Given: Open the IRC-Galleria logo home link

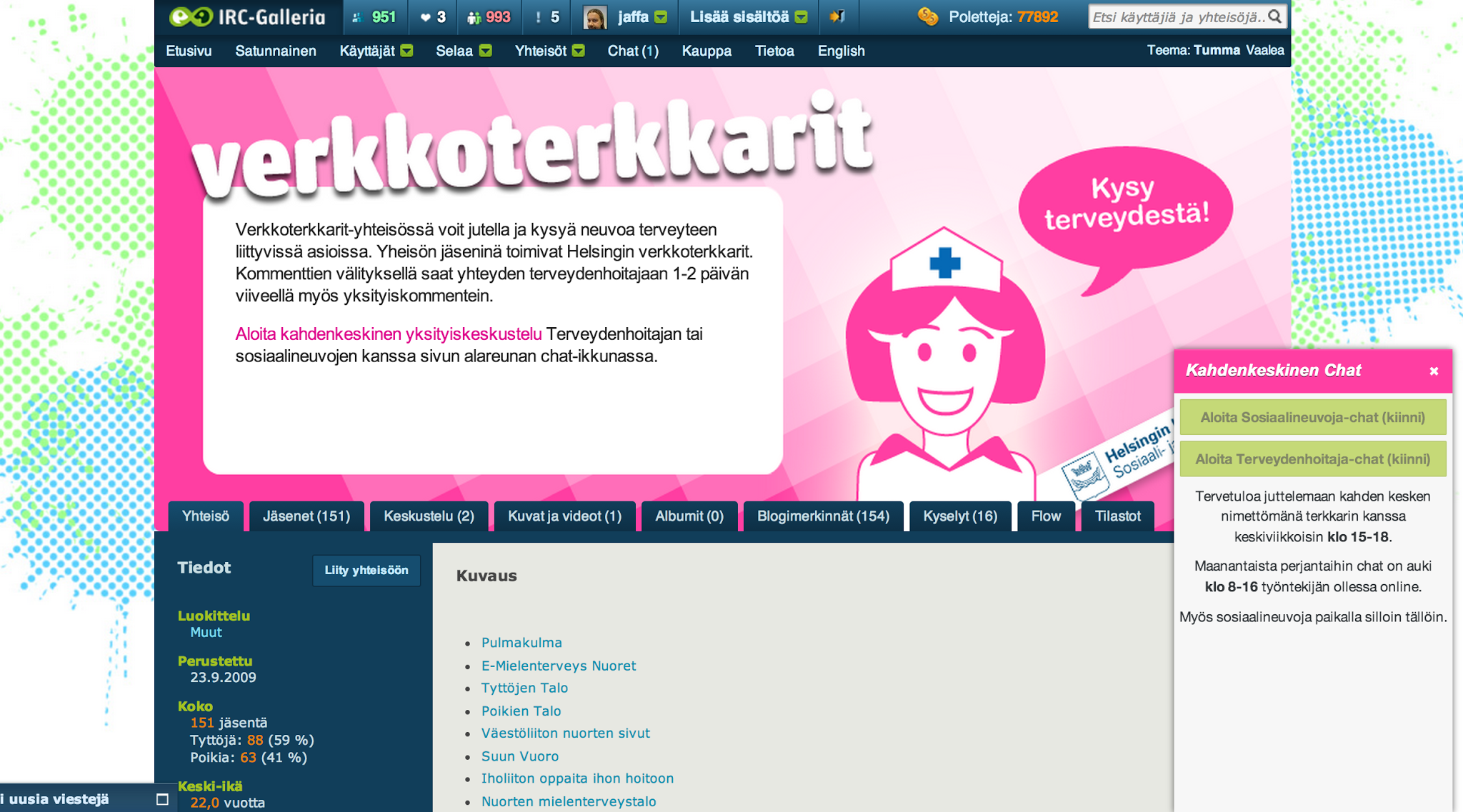Looking at the screenshot, I should coord(247,17).
